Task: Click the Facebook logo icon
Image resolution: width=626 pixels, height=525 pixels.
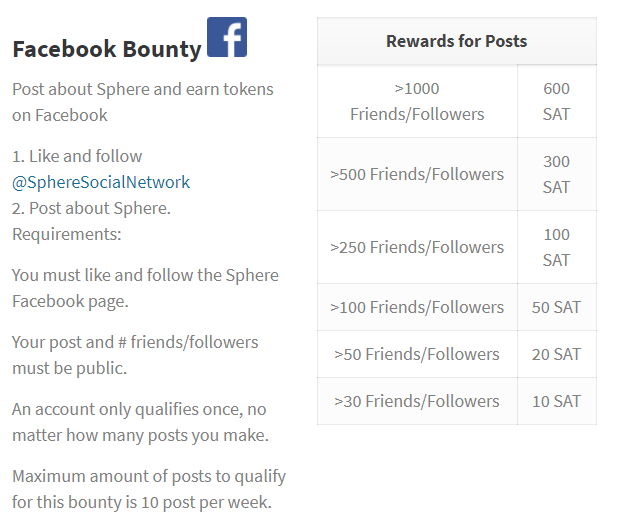Action: point(227,37)
